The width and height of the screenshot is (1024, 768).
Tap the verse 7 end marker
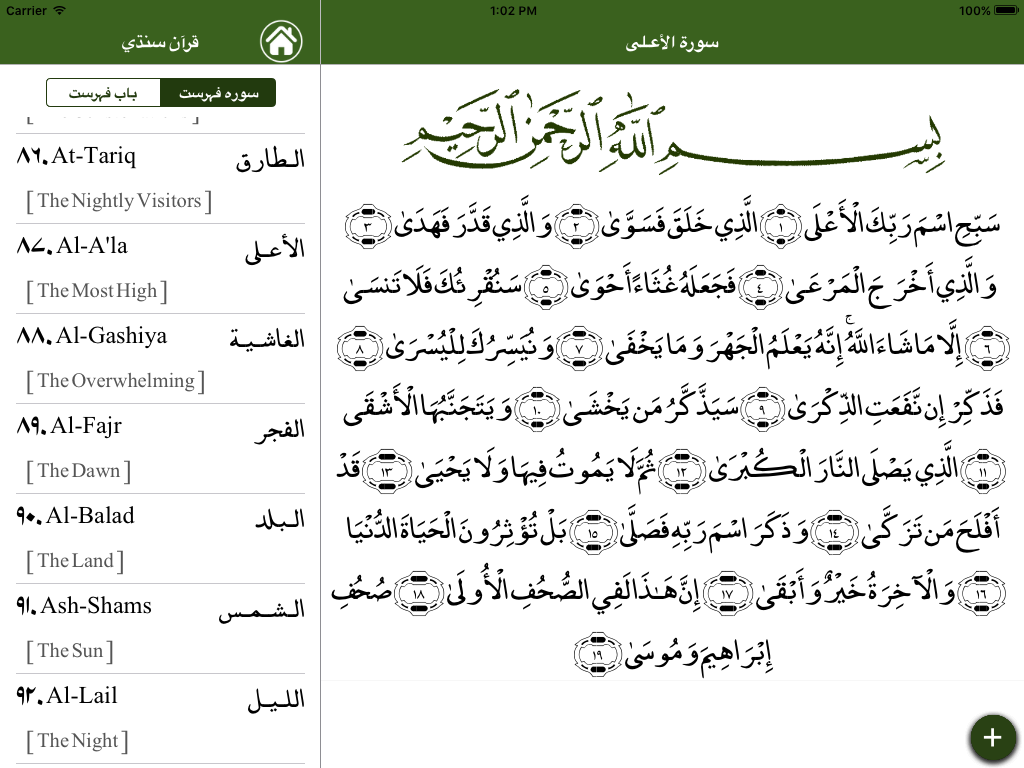point(579,347)
